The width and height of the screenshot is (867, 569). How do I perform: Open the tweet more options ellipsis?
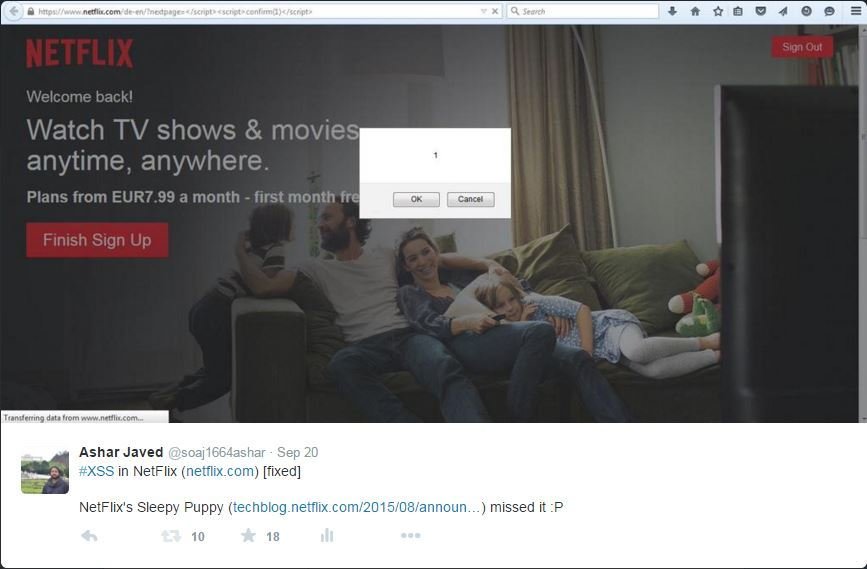411,535
